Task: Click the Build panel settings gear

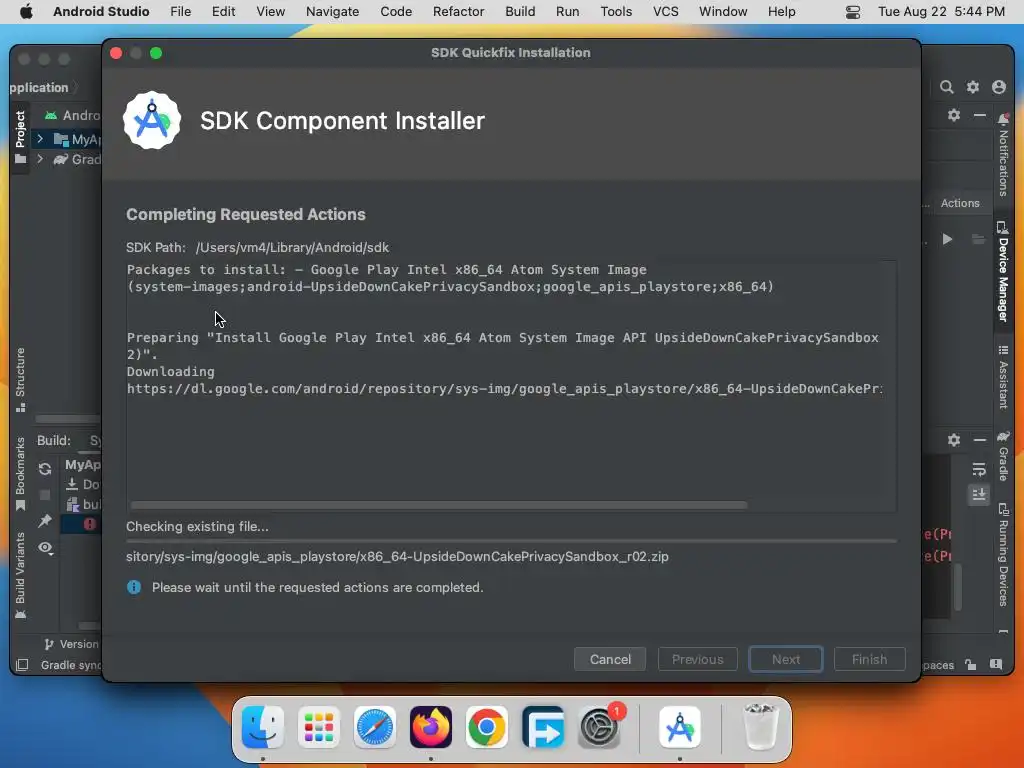Action: (954, 440)
